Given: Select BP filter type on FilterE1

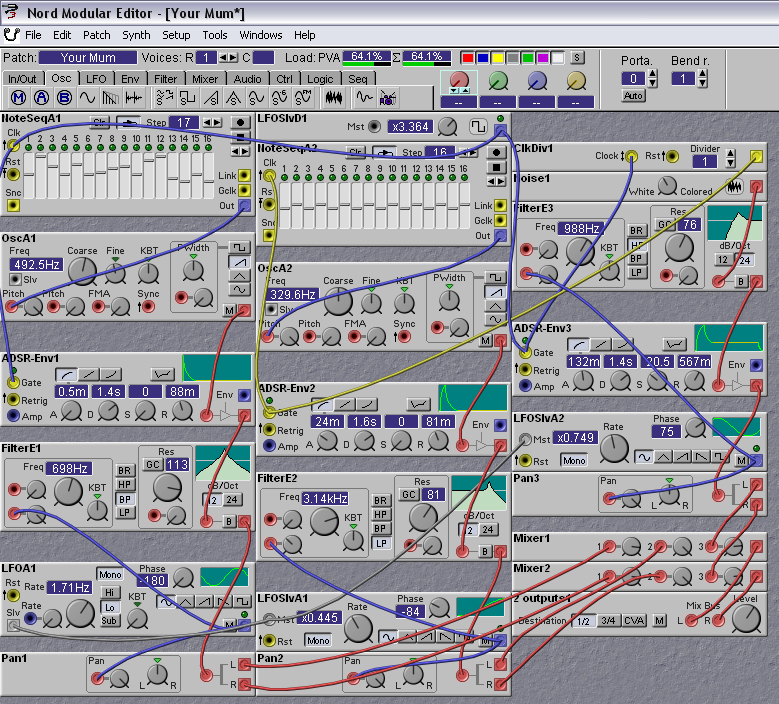Looking at the screenshot, I should 124,499.
